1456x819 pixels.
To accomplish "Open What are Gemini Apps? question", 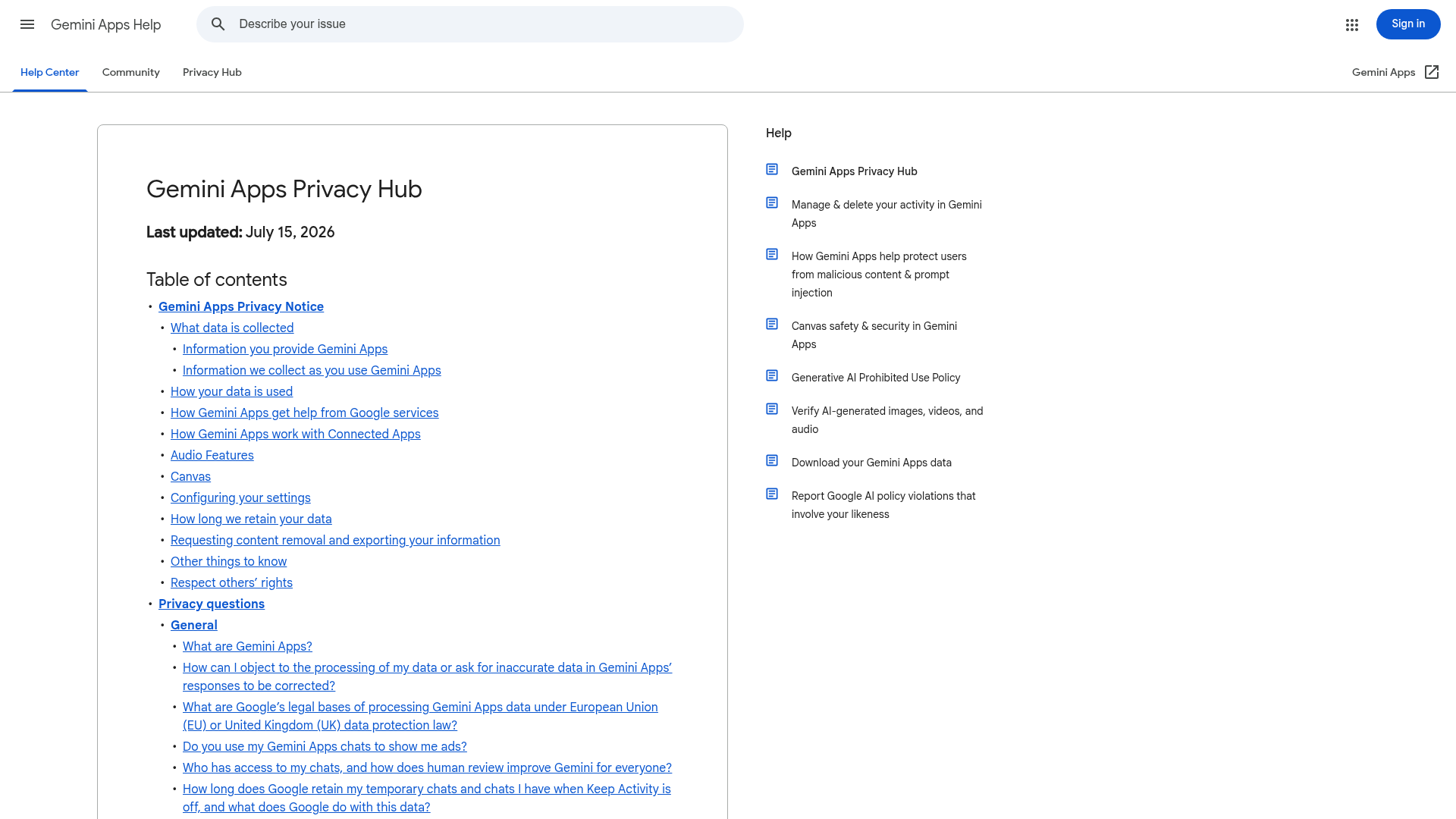I will click(x=247, y=646).
